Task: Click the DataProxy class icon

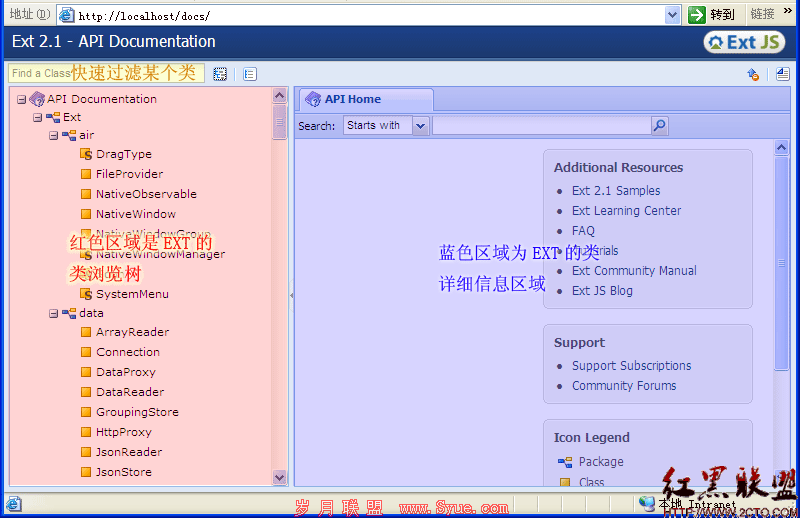Action: coord(86,372)
